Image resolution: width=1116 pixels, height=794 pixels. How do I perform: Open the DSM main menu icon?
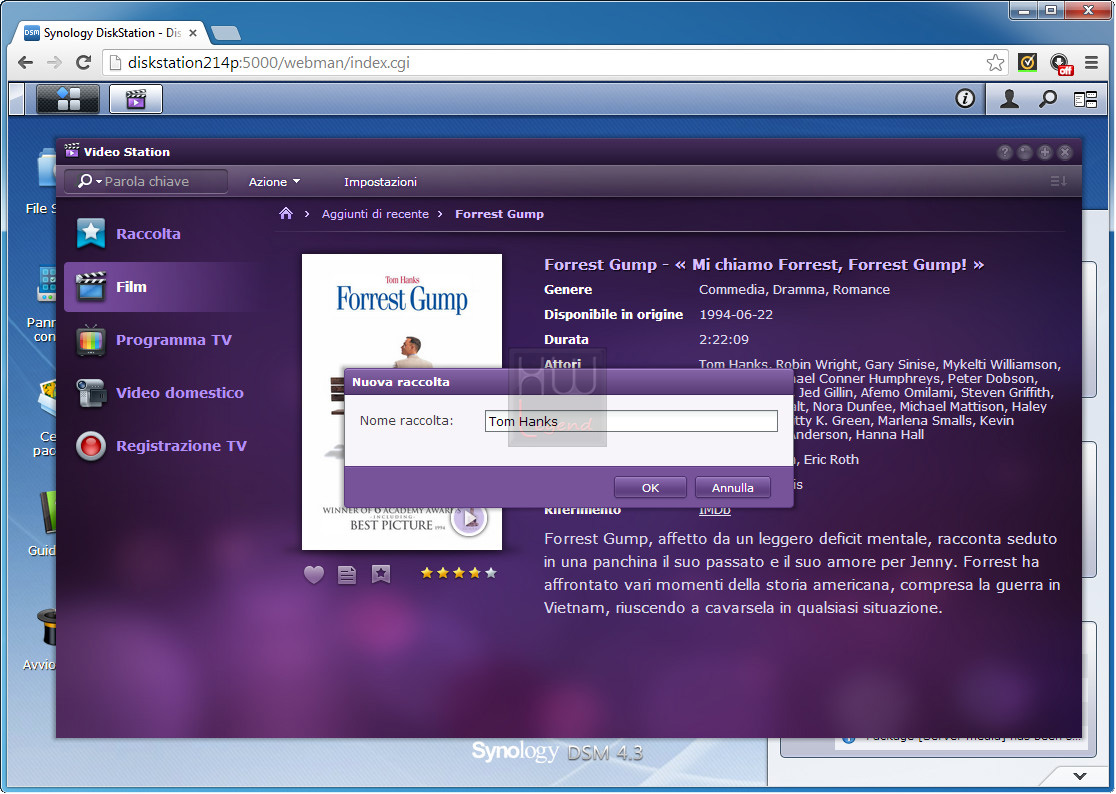[68, 99]
